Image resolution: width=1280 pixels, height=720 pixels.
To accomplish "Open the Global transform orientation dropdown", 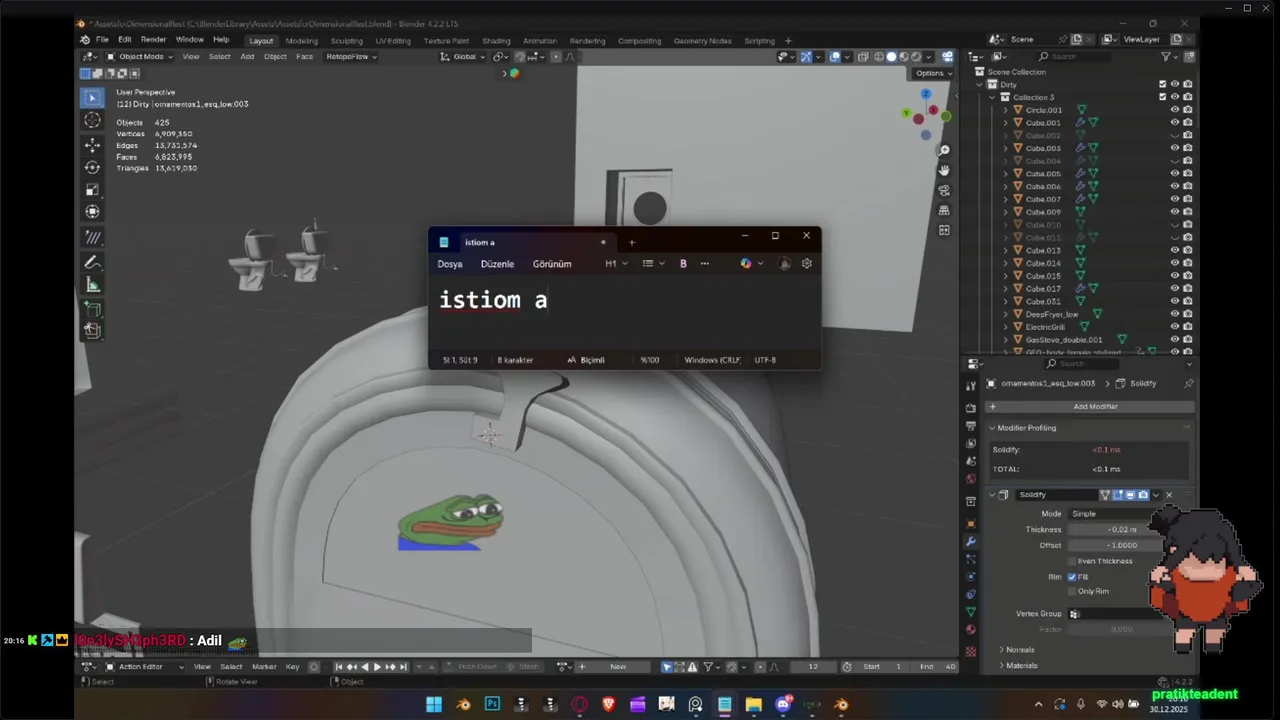I will (464, 57).
